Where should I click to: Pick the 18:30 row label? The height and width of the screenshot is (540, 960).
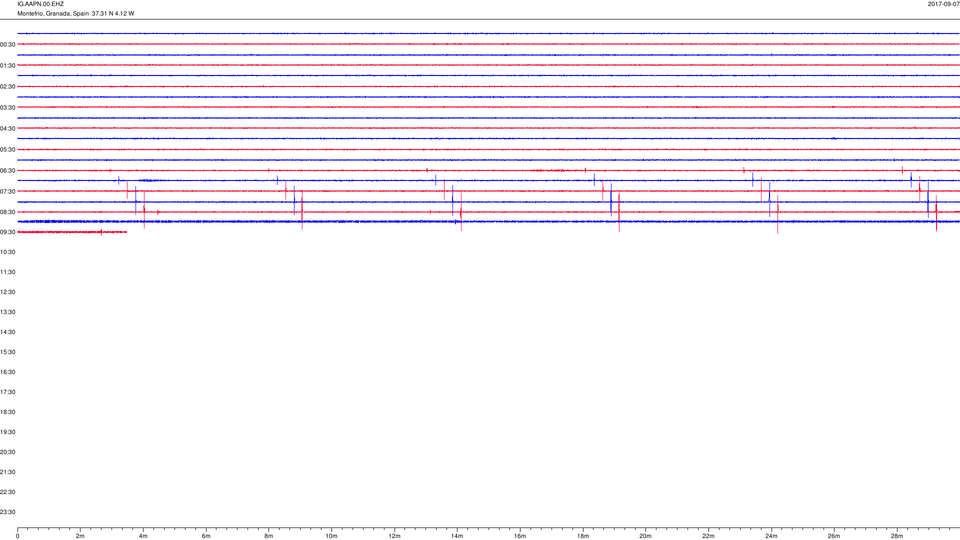coord(7,413)
